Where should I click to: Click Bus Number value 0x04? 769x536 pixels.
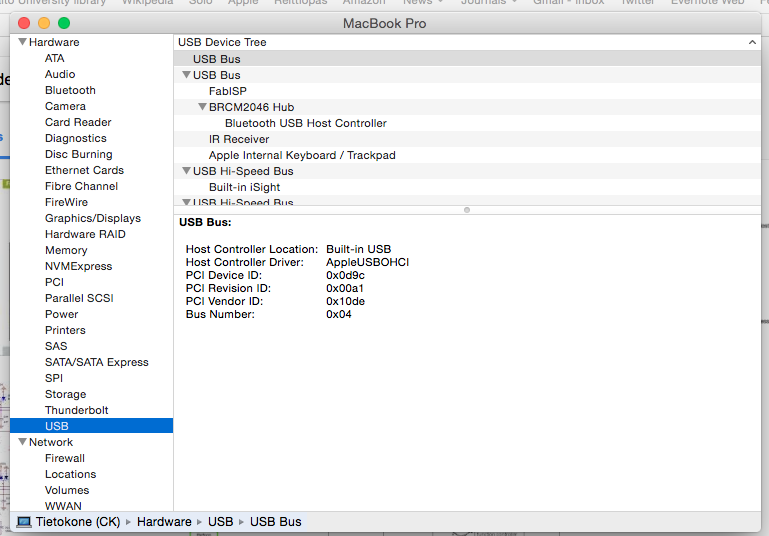[339, 314]
